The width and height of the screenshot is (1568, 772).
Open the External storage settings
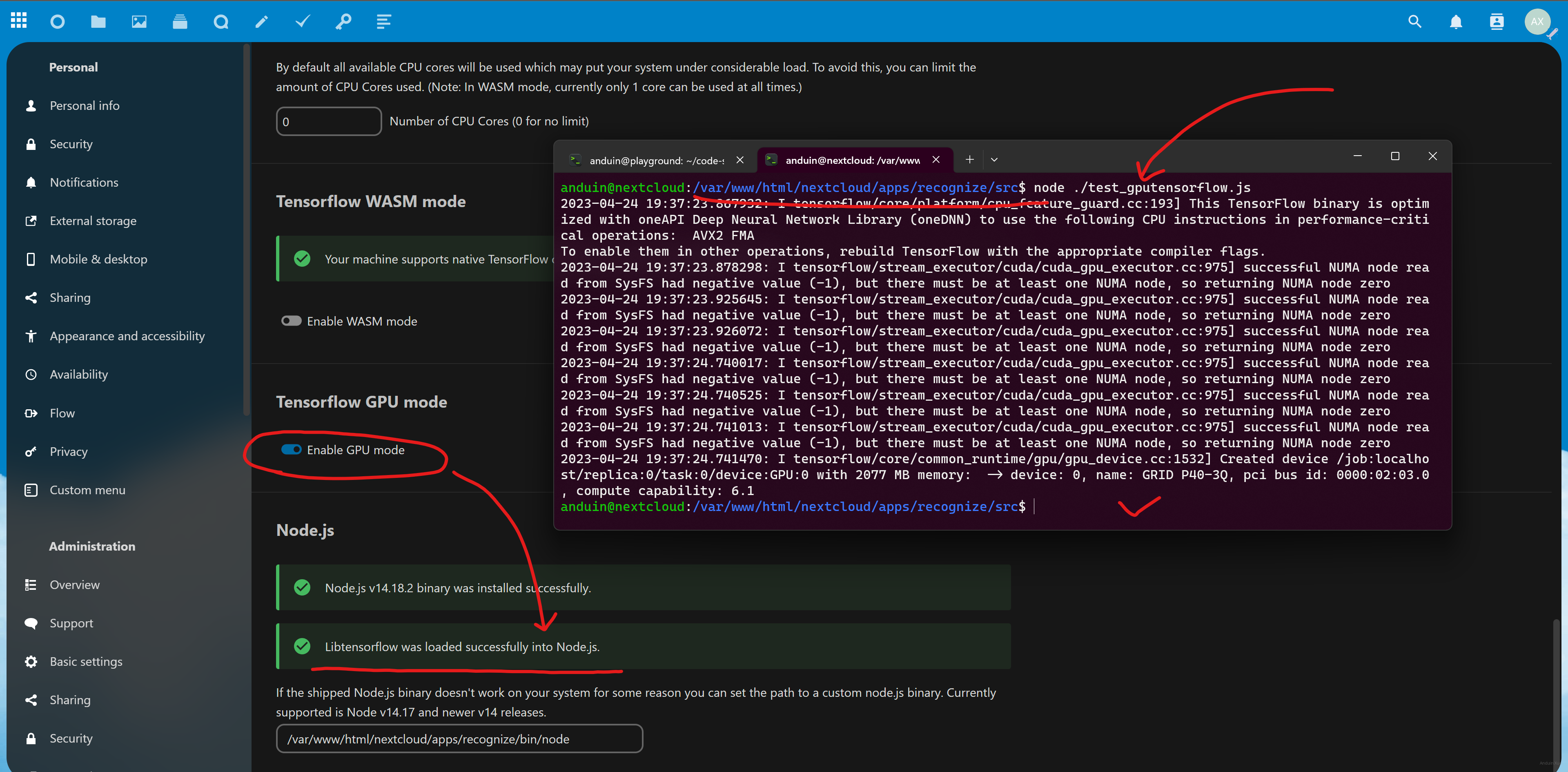click(x=93, y=221)
